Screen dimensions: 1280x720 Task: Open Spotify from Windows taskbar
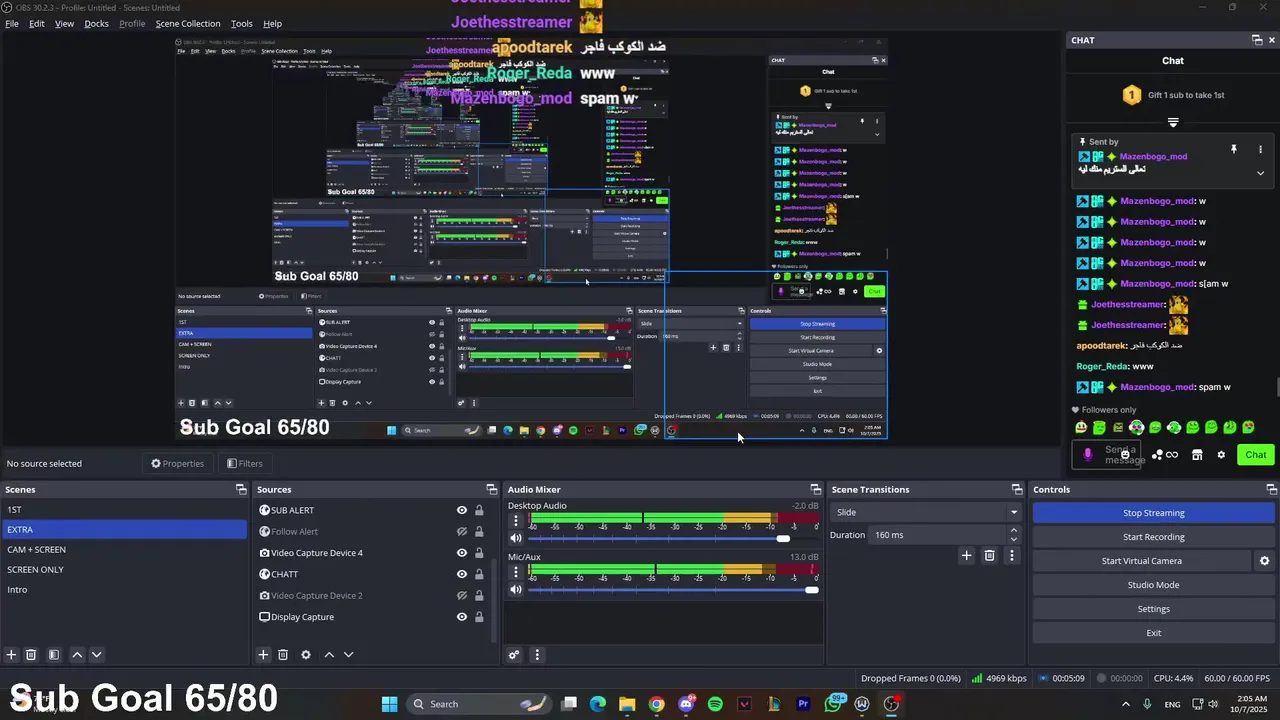[715, 704]
